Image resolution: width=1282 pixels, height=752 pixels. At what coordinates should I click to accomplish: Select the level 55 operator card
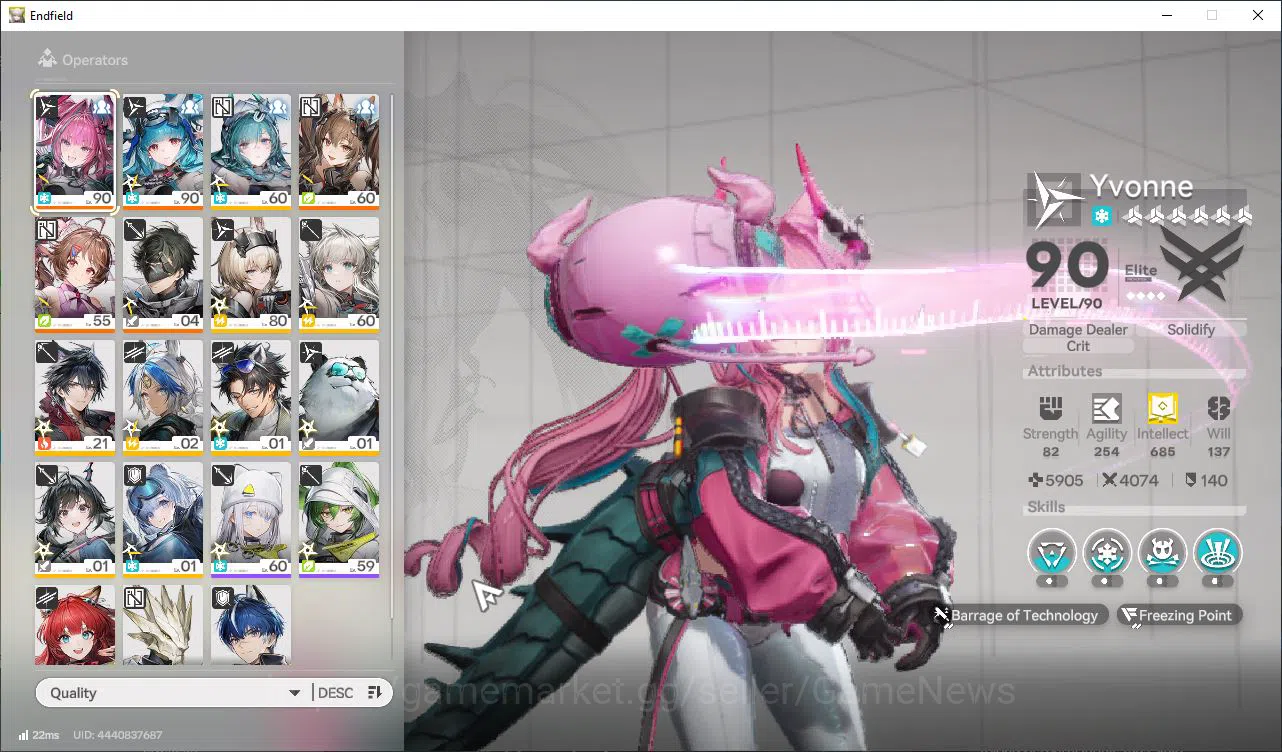(x=75, y=274)
